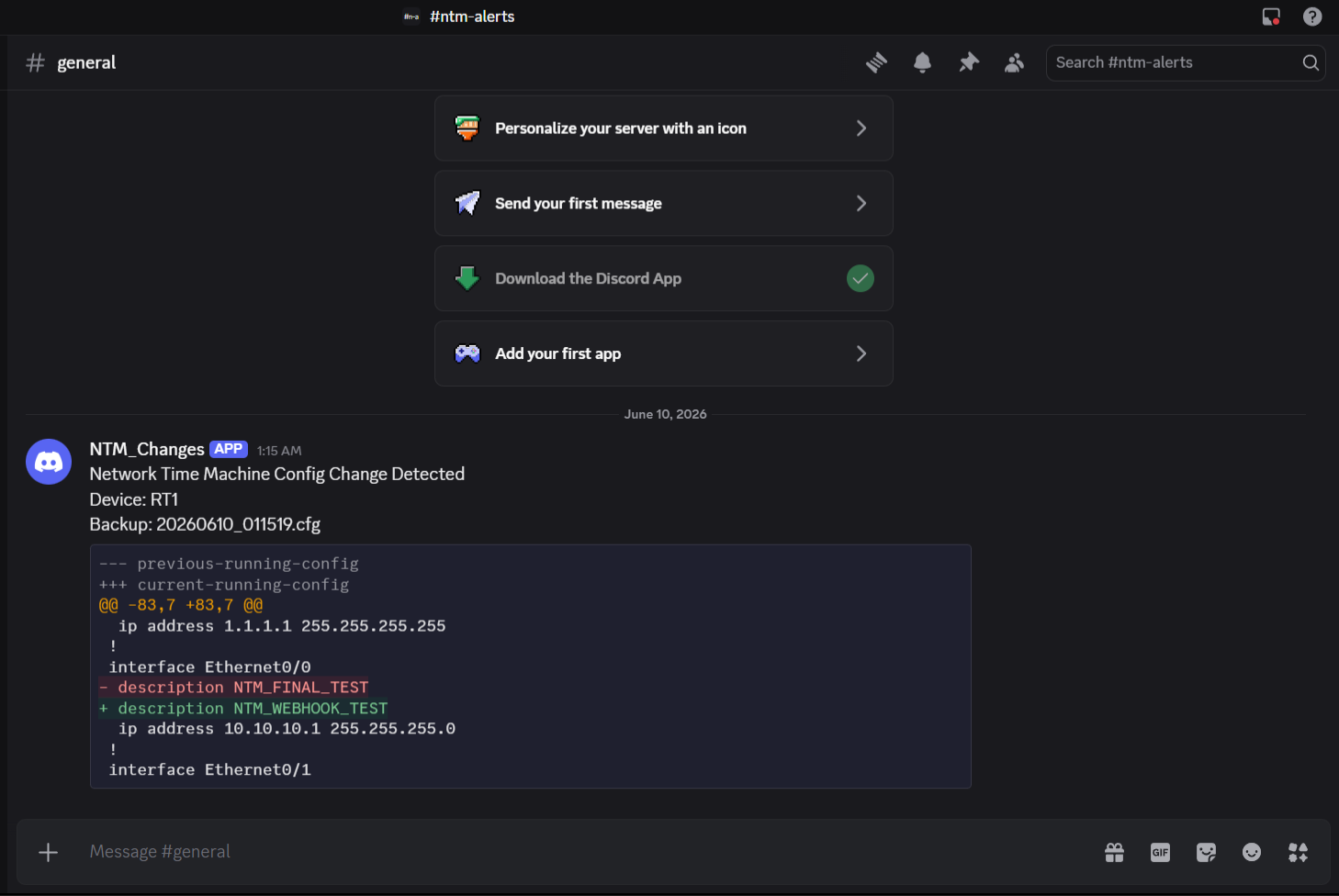Click chevron on Personalize your server card
Image resolution: width=1339 pixels, height=896 pixels.
(x=861, y=129)
